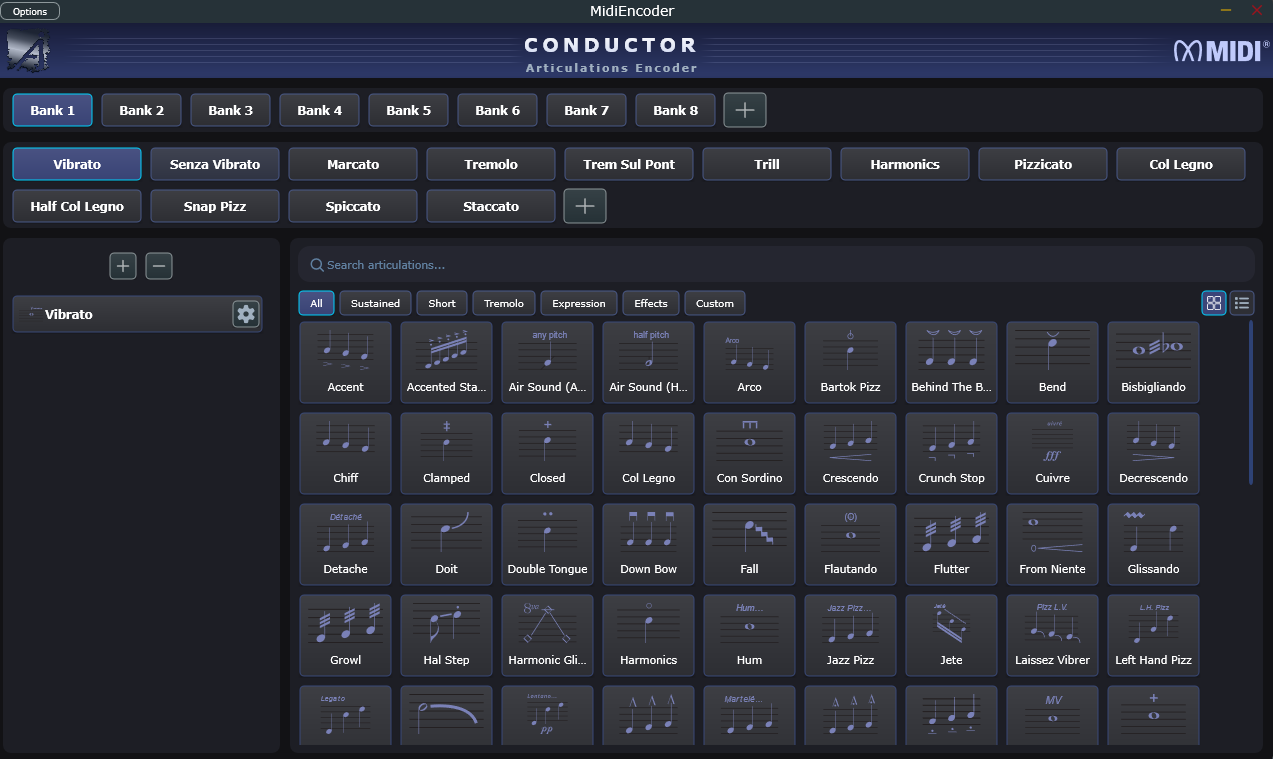Pick the Double Tongue tile
This screenshot has height=759, width=1273.
click(547, 544)
